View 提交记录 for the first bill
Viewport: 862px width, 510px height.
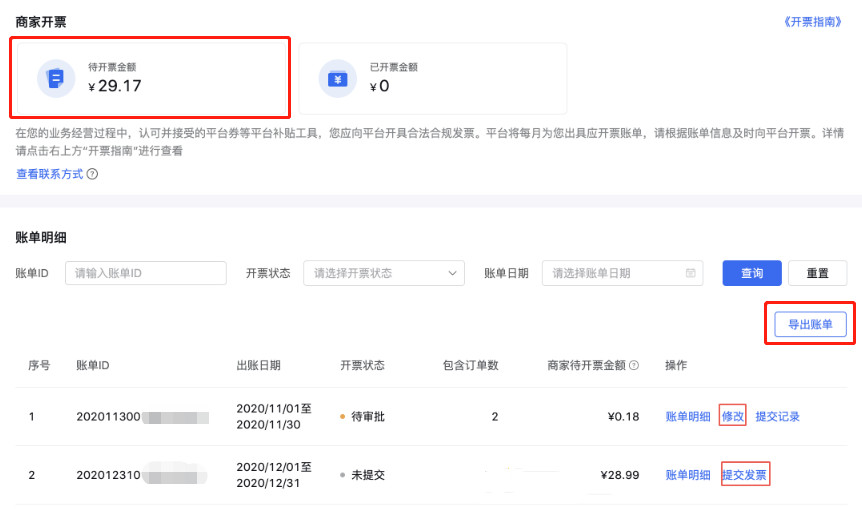tap(777, 417)
